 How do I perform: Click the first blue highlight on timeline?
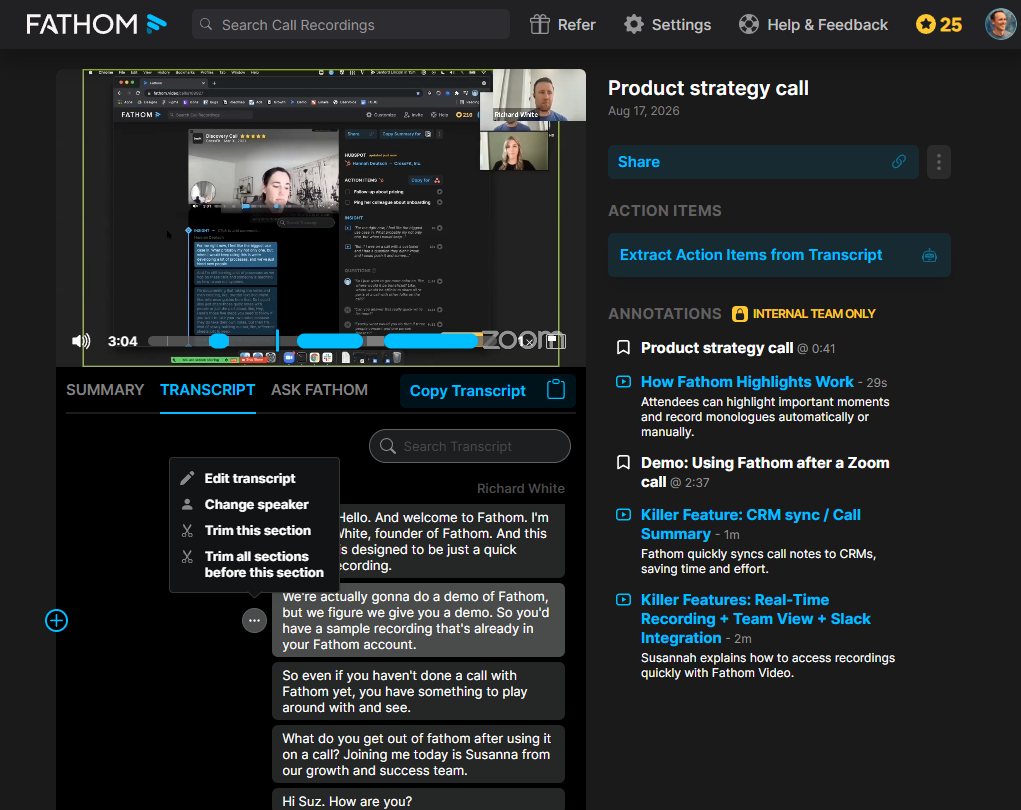tap(219, 341)
